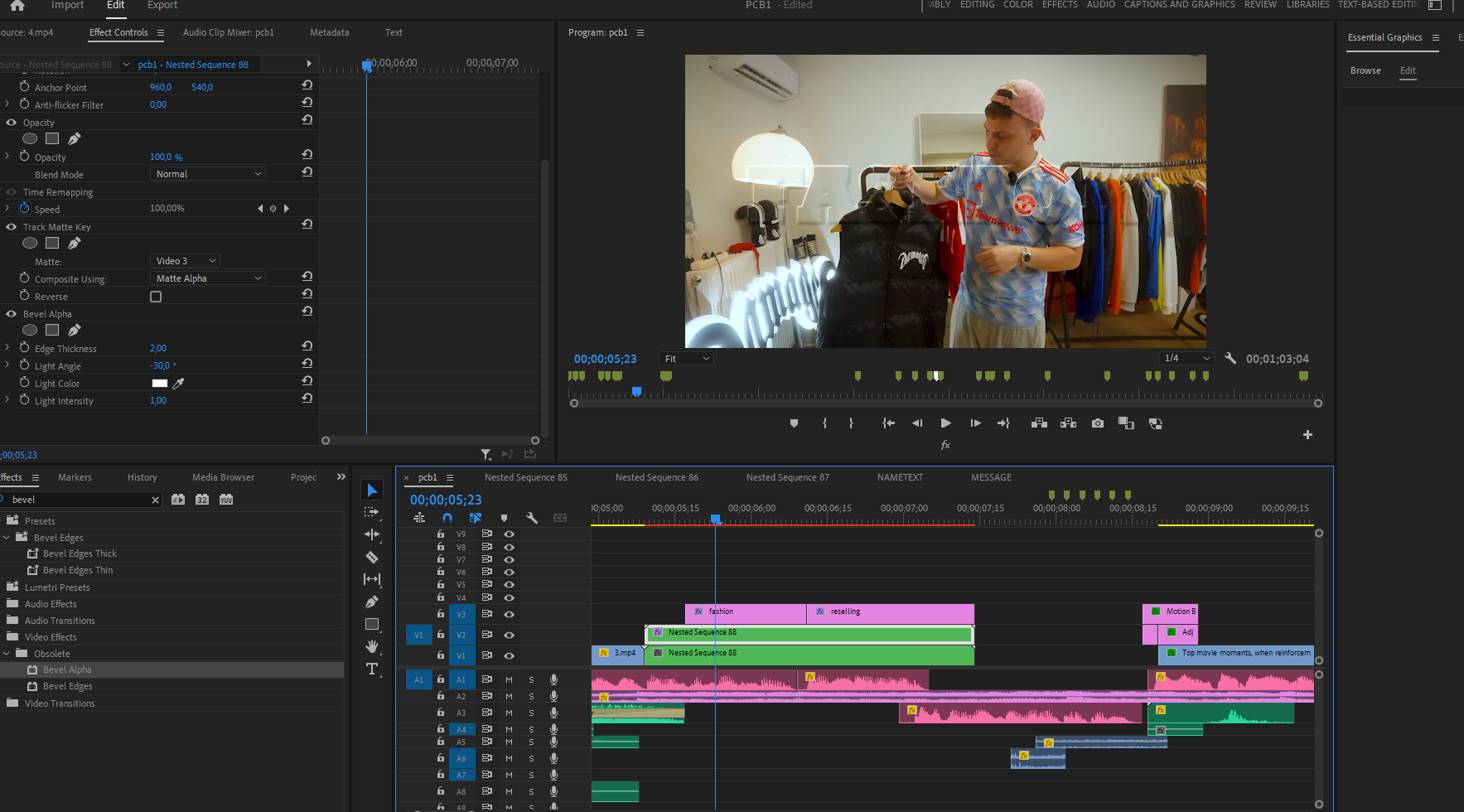This screenshot has width=1464, height=812.
Task: Click the Light Color eyedropper
Action: pos(178,384)
